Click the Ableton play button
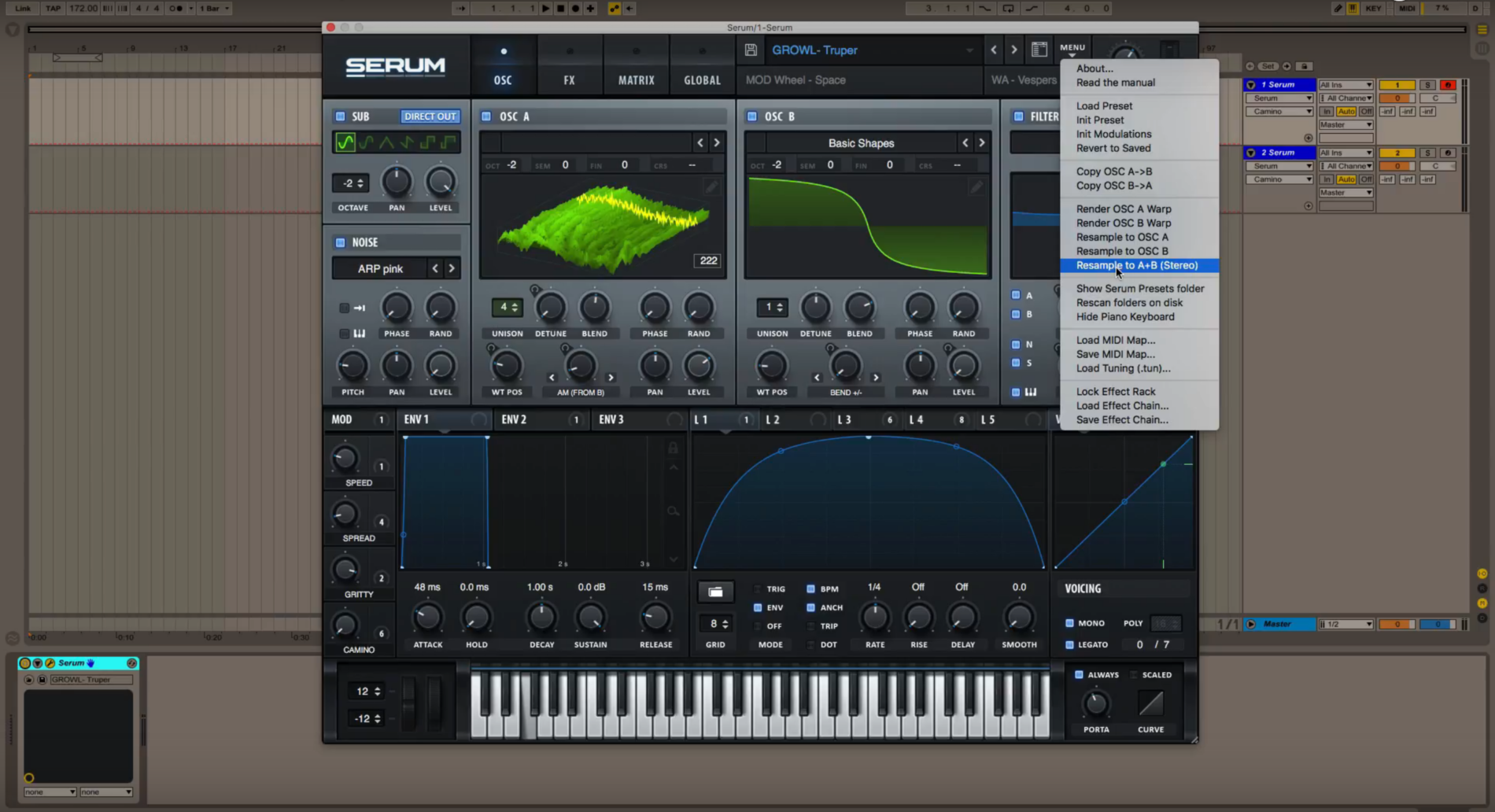Viewport: 1495px width, 812px height. click(x=545, y=8)
